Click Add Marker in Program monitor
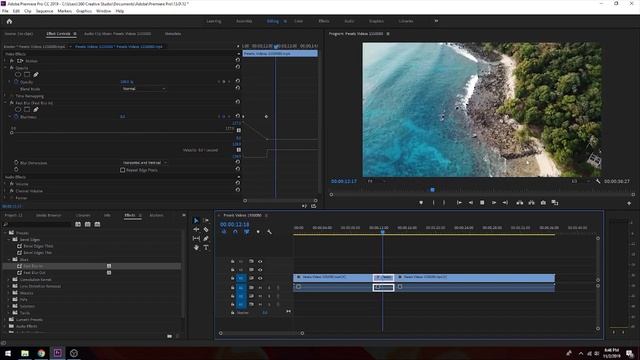The image size is (640, 360). click(421, 202)
